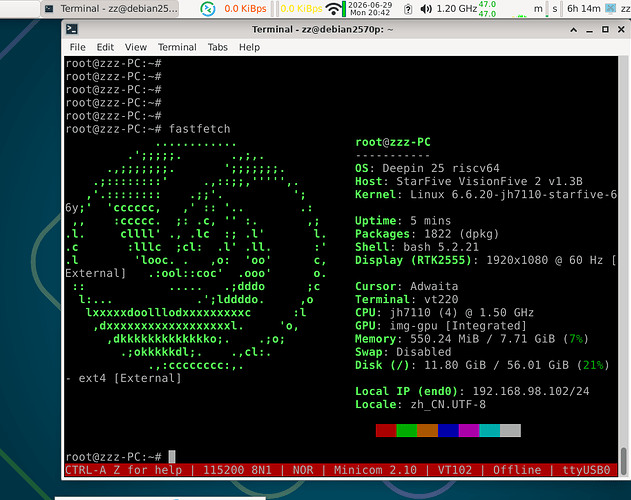Click the blue color block in fastfetch
Image resolution: width=631 pixels, height=500 pixels.
448,430
